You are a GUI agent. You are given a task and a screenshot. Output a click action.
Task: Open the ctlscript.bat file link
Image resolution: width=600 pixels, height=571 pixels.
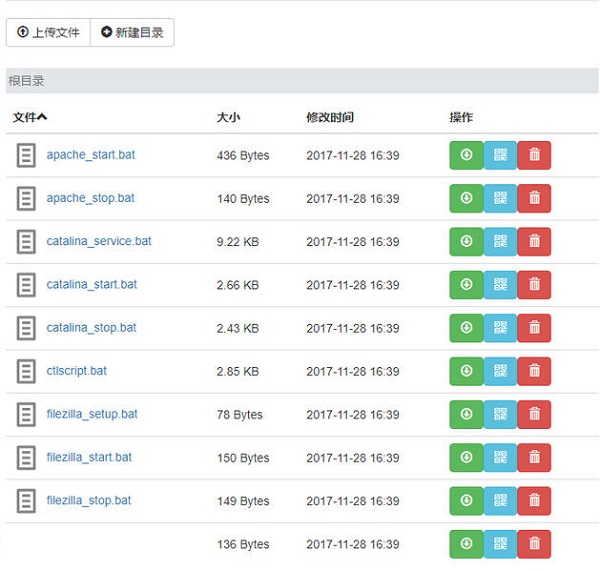click(76, 371)
